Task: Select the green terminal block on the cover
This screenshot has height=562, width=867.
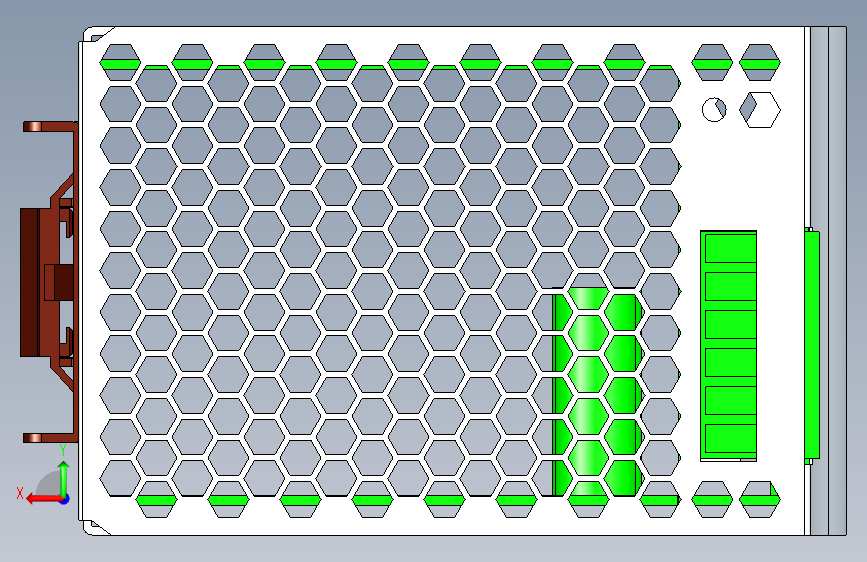Action: [728, 346]
